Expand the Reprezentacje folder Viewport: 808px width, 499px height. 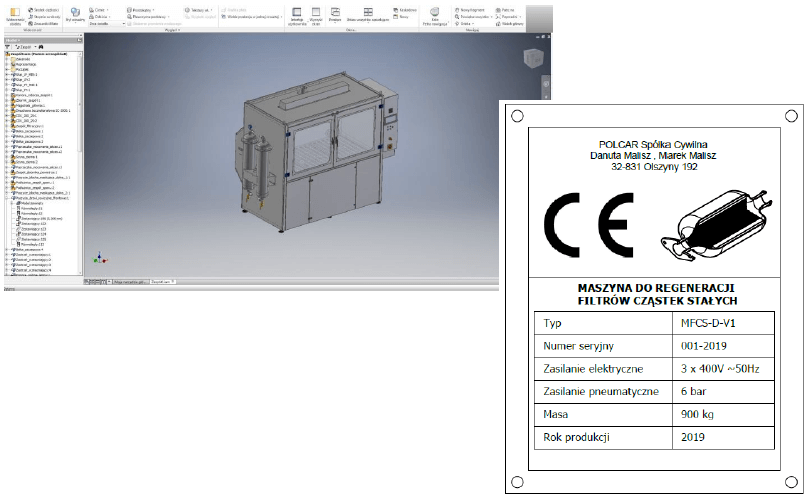coord(6,64)
